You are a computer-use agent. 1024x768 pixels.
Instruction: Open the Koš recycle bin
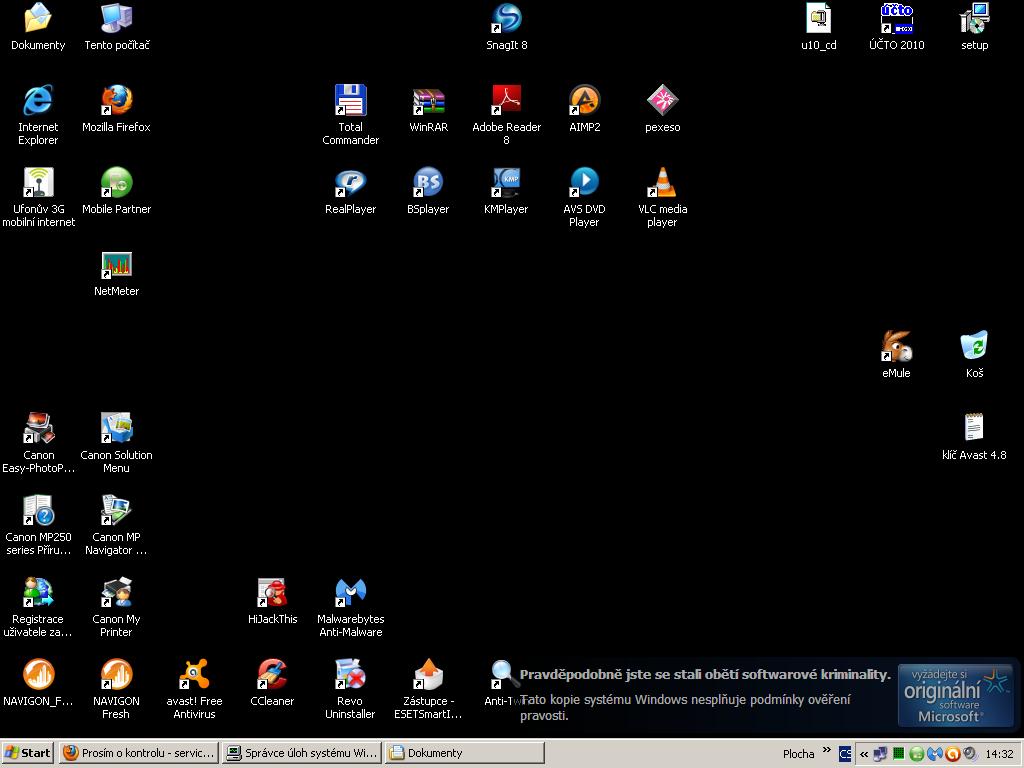pos(974,346)
